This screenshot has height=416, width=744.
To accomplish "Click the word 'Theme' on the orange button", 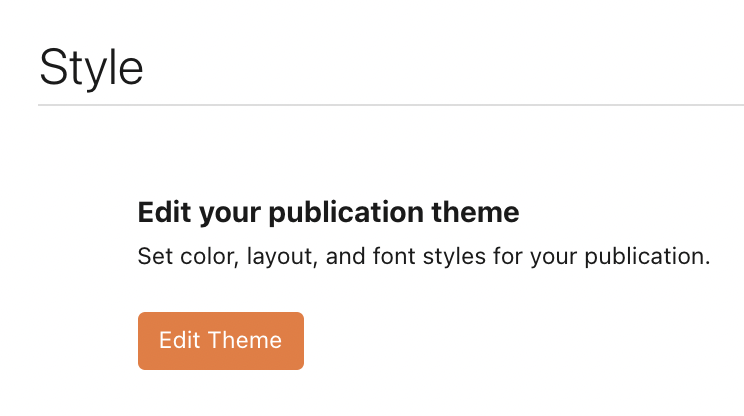I will pyautogui.click(x=245, y=340).
